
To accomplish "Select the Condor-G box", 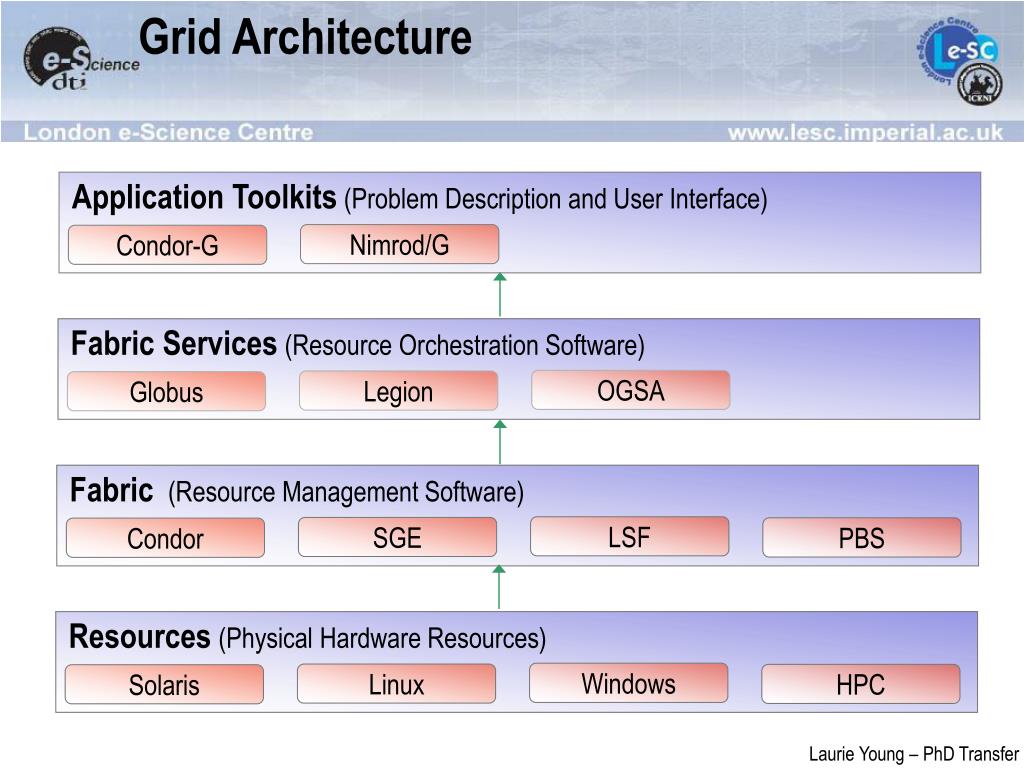I will 167,245.
